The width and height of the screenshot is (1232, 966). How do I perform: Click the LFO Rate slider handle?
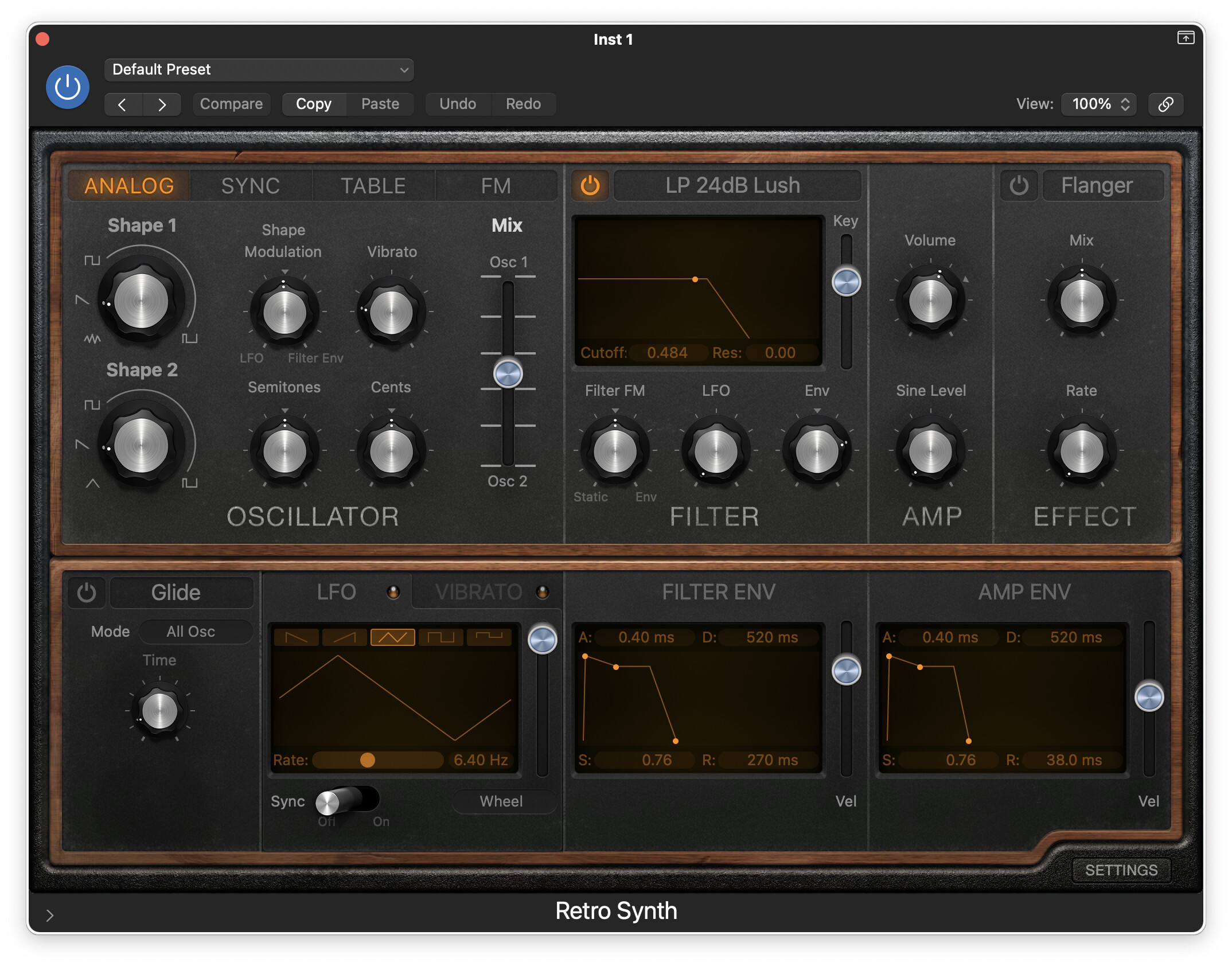click(367, 760)
